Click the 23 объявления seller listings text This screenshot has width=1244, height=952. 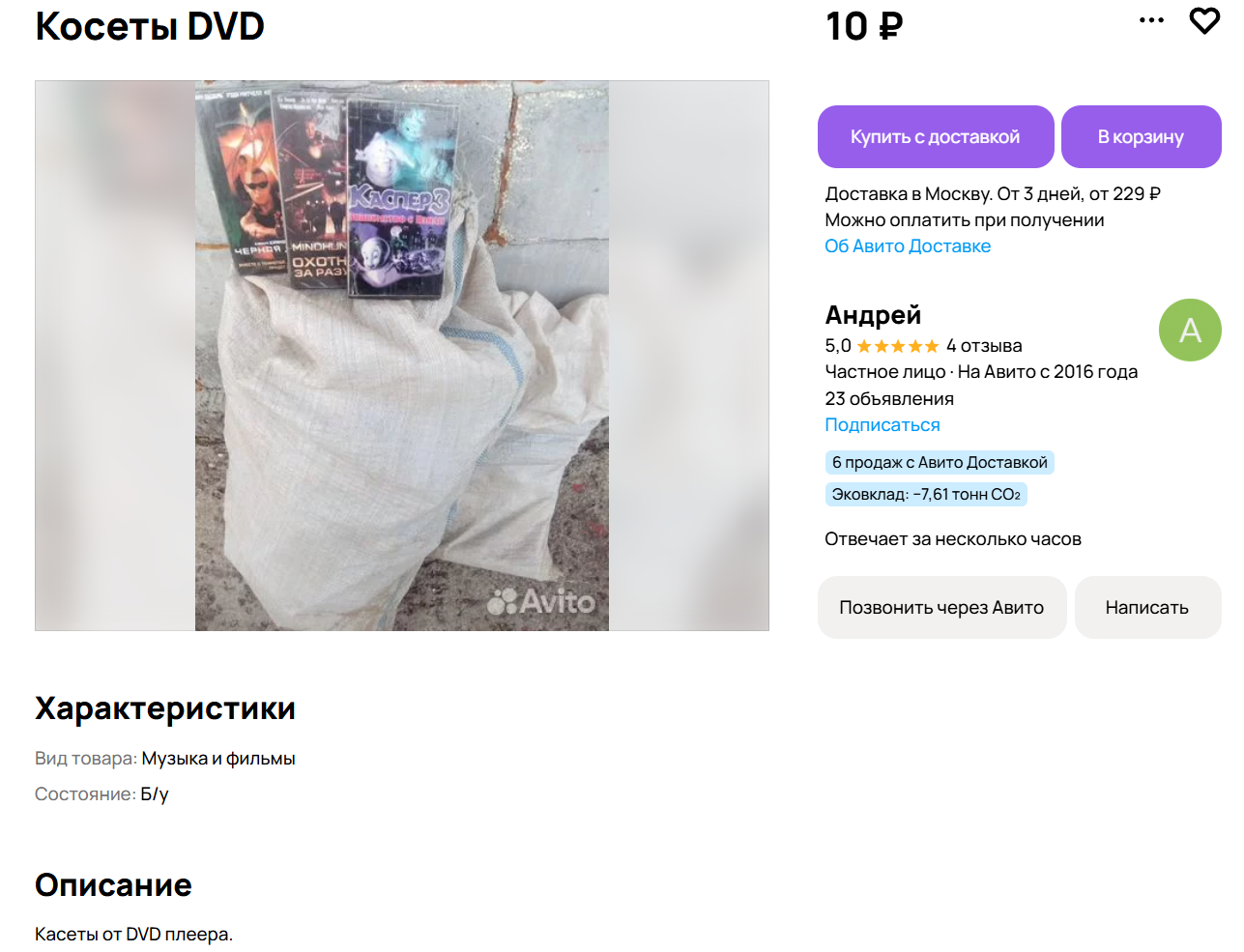click(889, 398)
